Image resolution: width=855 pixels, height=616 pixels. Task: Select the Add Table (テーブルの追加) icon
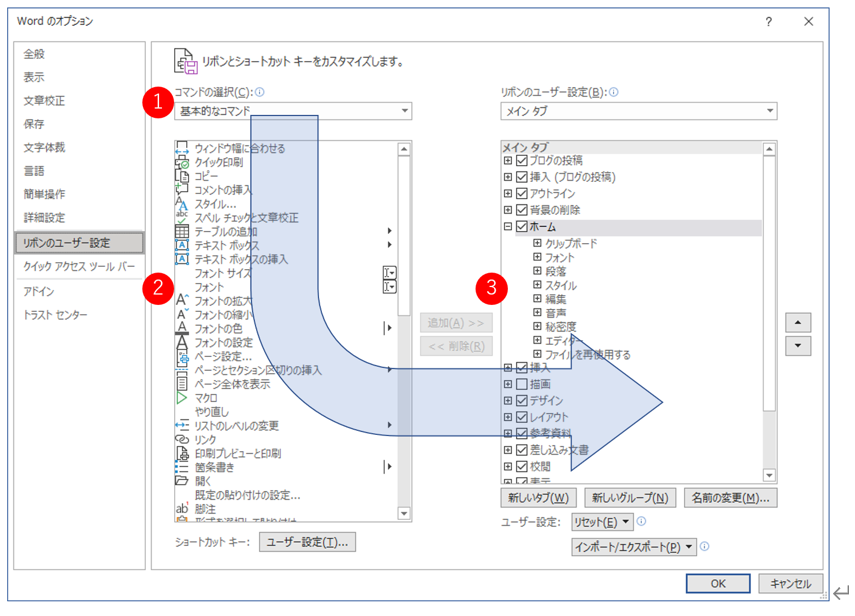[182, 231]
